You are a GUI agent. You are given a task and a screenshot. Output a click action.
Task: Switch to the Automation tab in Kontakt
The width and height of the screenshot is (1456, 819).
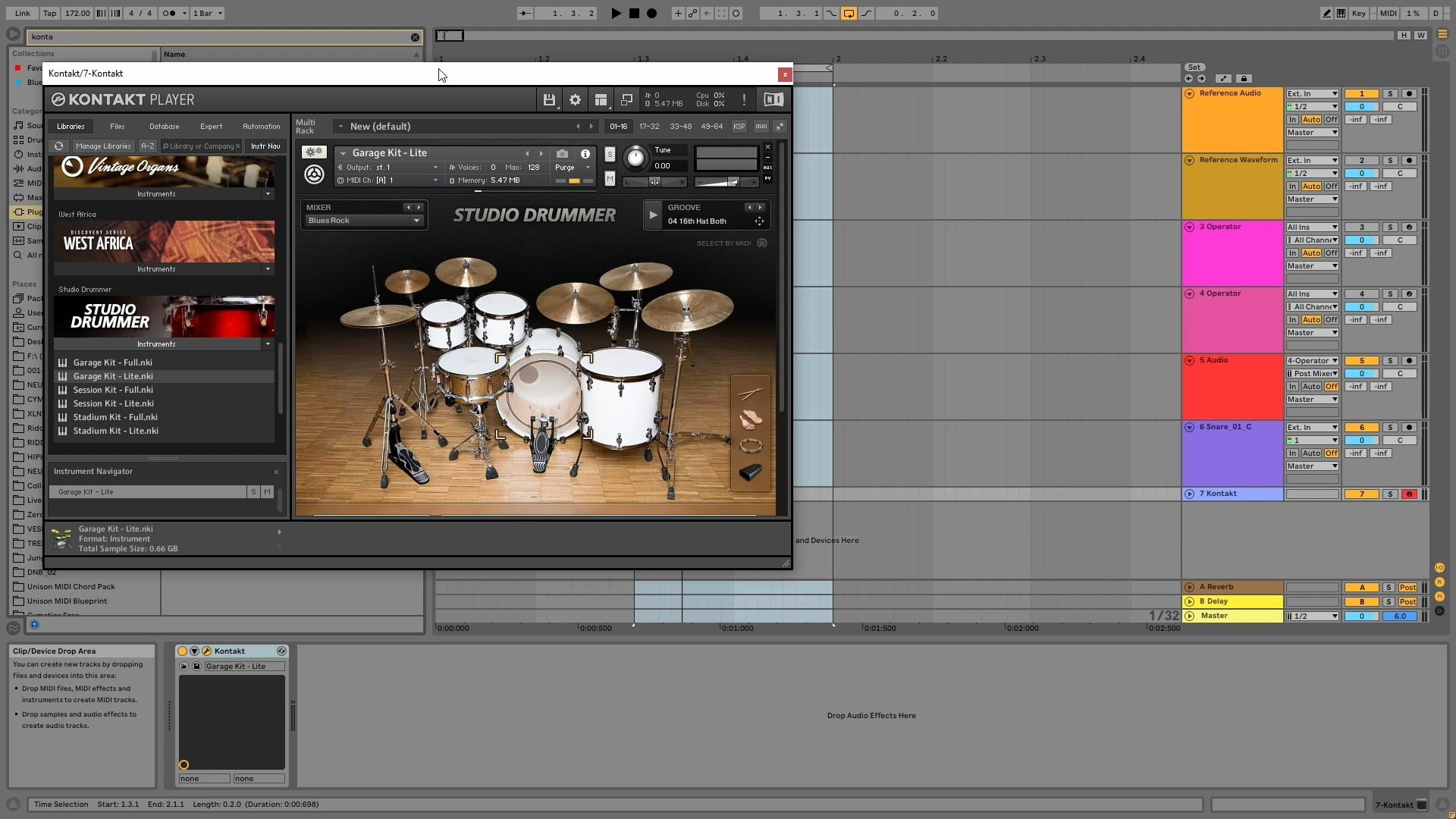(261, 126)
